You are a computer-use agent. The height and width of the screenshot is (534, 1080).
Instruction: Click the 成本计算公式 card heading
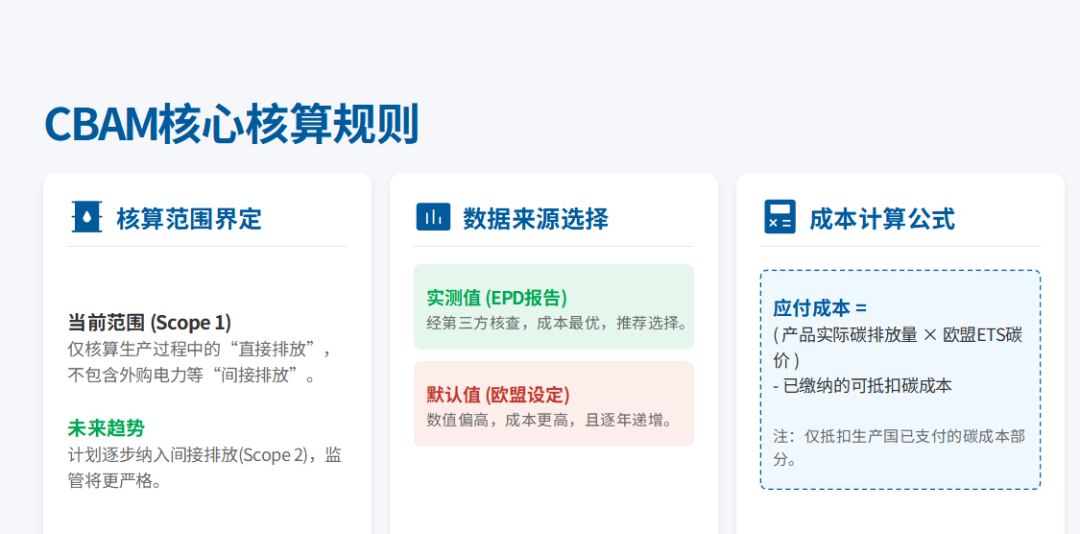(x=881, y=218)
